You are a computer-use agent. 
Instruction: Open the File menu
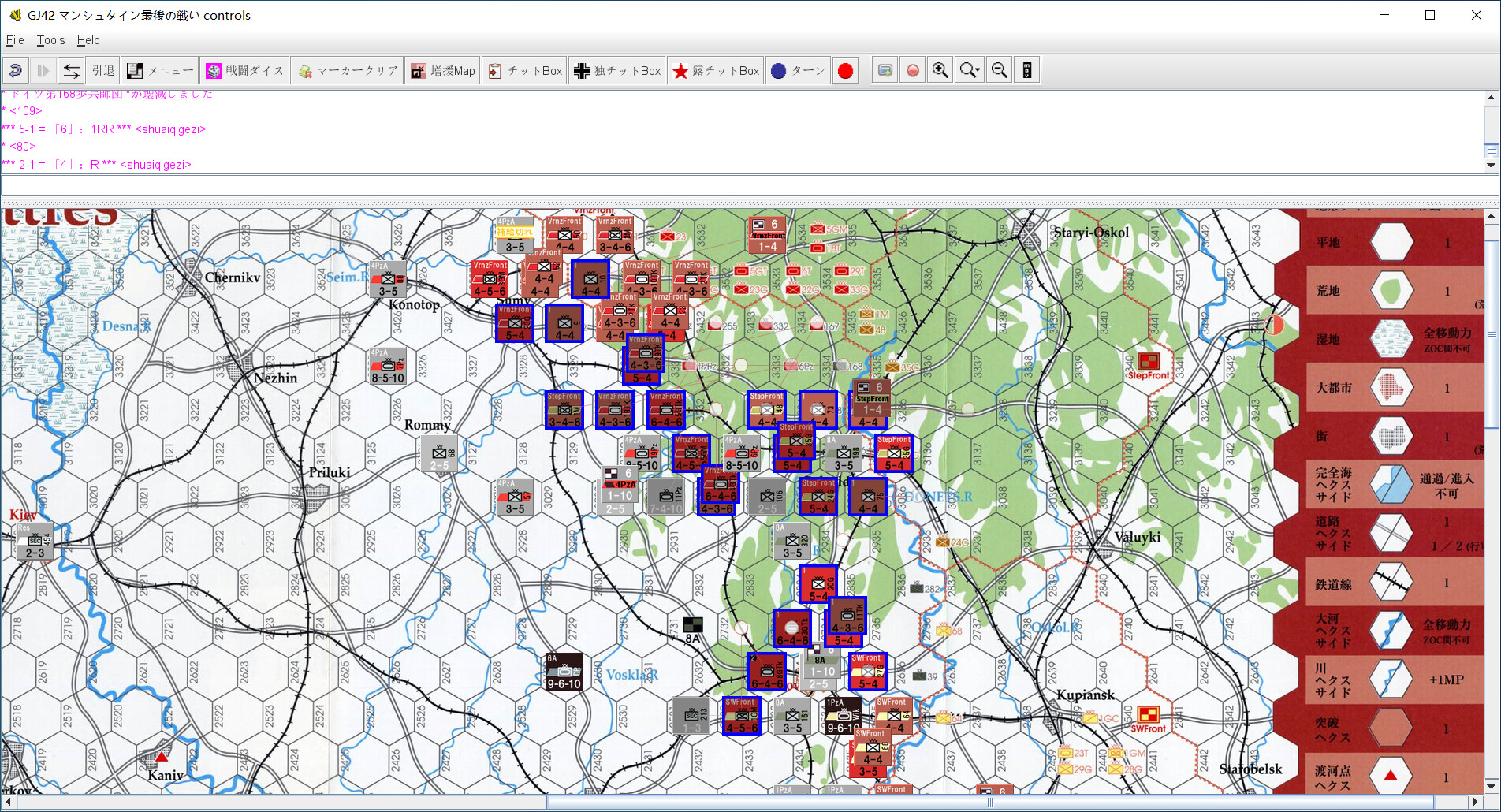(x=15, y=40)
